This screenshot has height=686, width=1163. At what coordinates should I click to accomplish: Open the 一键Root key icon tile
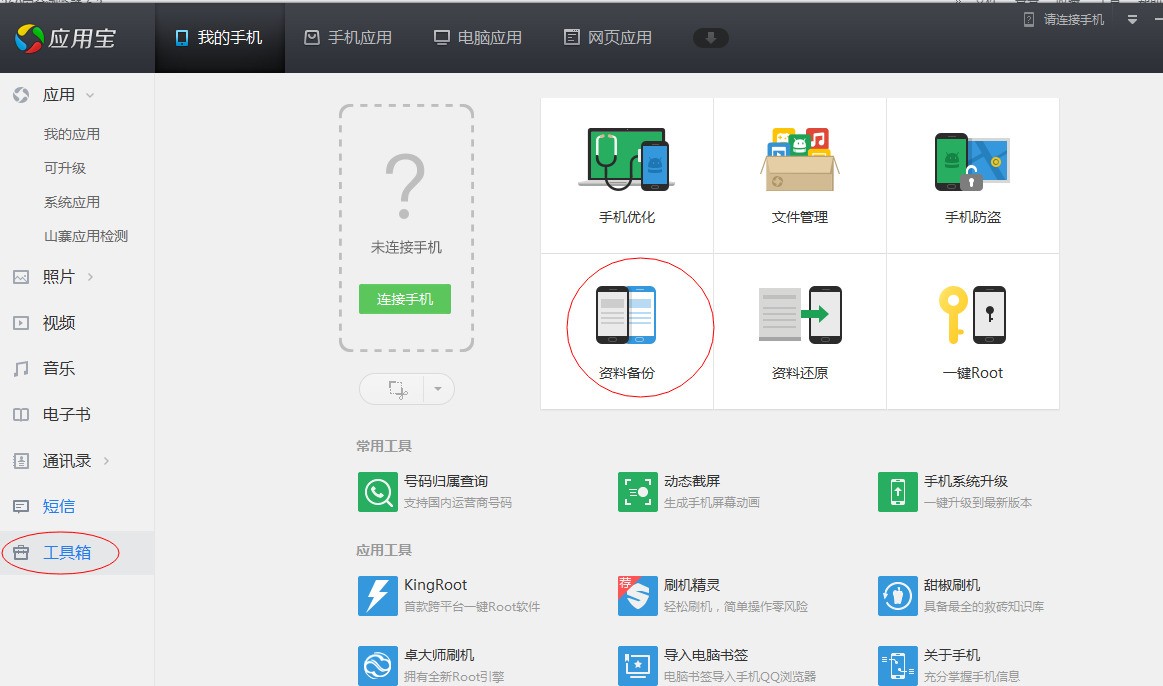click(972, 332)
